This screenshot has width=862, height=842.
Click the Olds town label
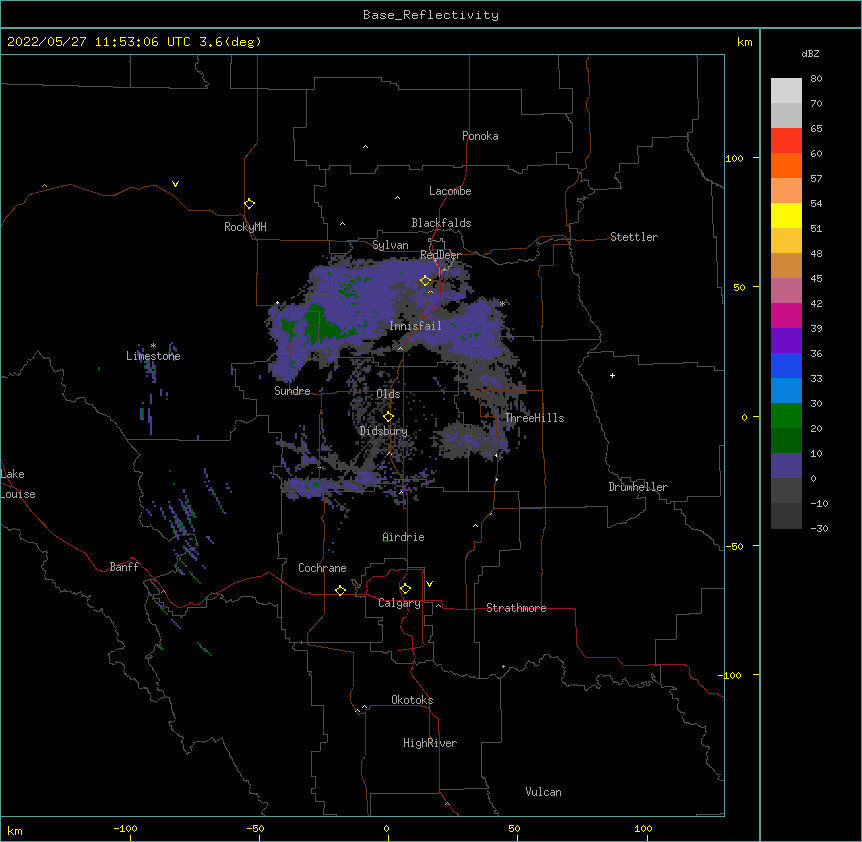coord(388,394)
